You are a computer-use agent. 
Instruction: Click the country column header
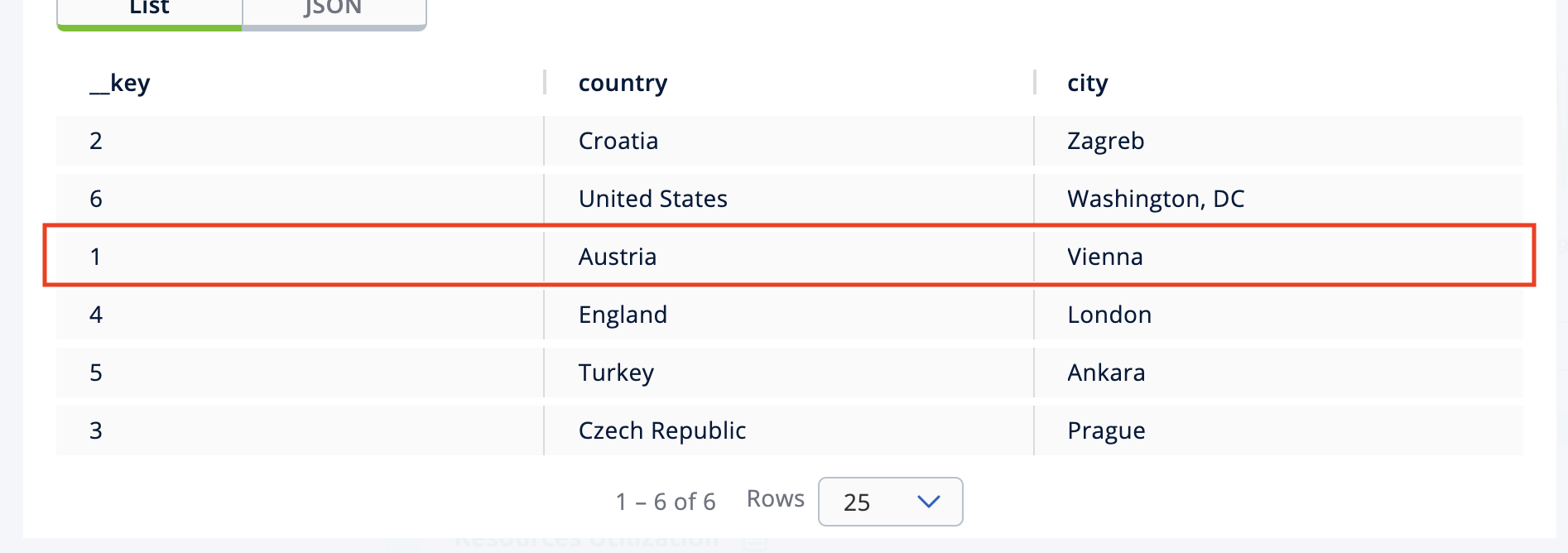pos(623,83)
